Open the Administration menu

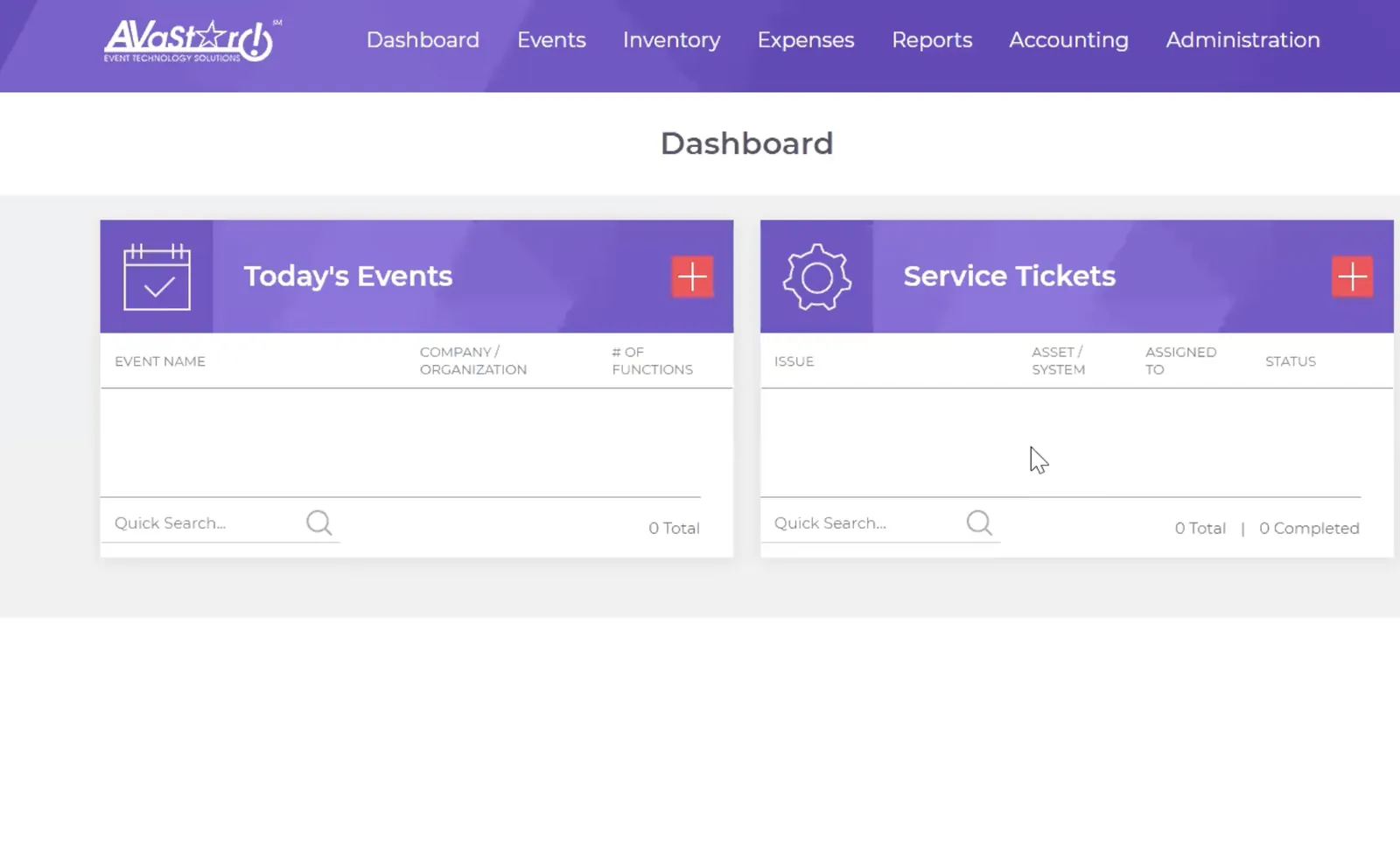pos(1242,40)
